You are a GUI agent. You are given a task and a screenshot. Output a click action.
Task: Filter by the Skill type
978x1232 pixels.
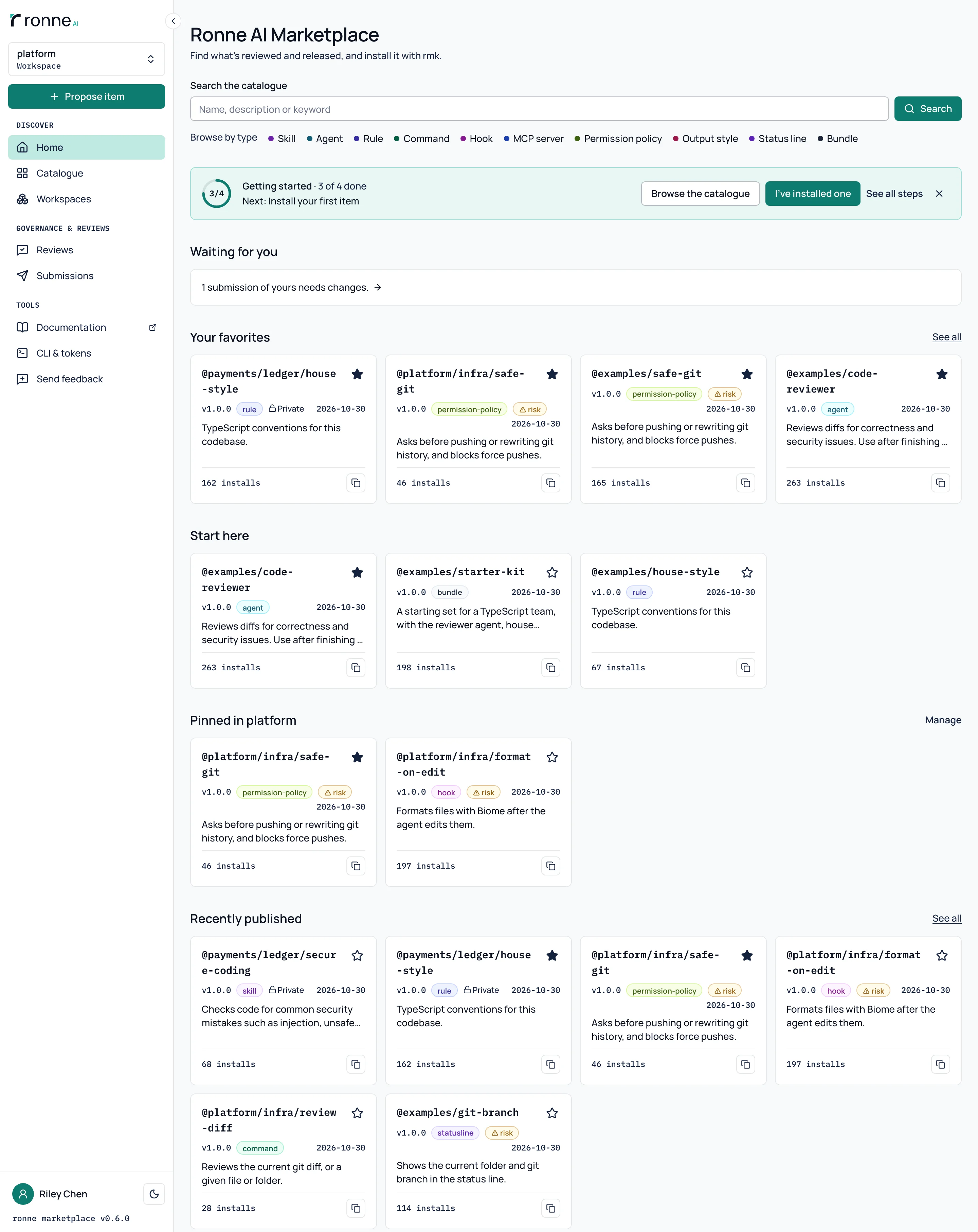click(282, 139)
